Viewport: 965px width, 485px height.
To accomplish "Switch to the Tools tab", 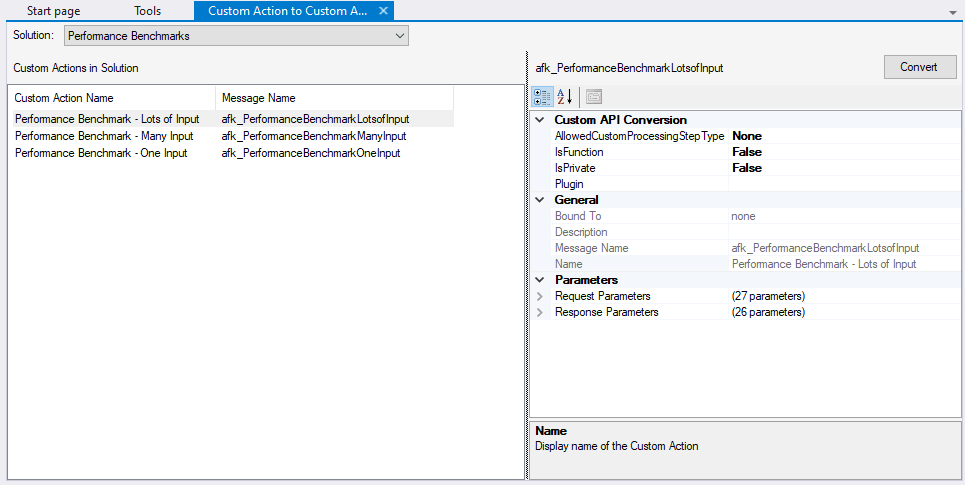I will (x=147, y=11).
